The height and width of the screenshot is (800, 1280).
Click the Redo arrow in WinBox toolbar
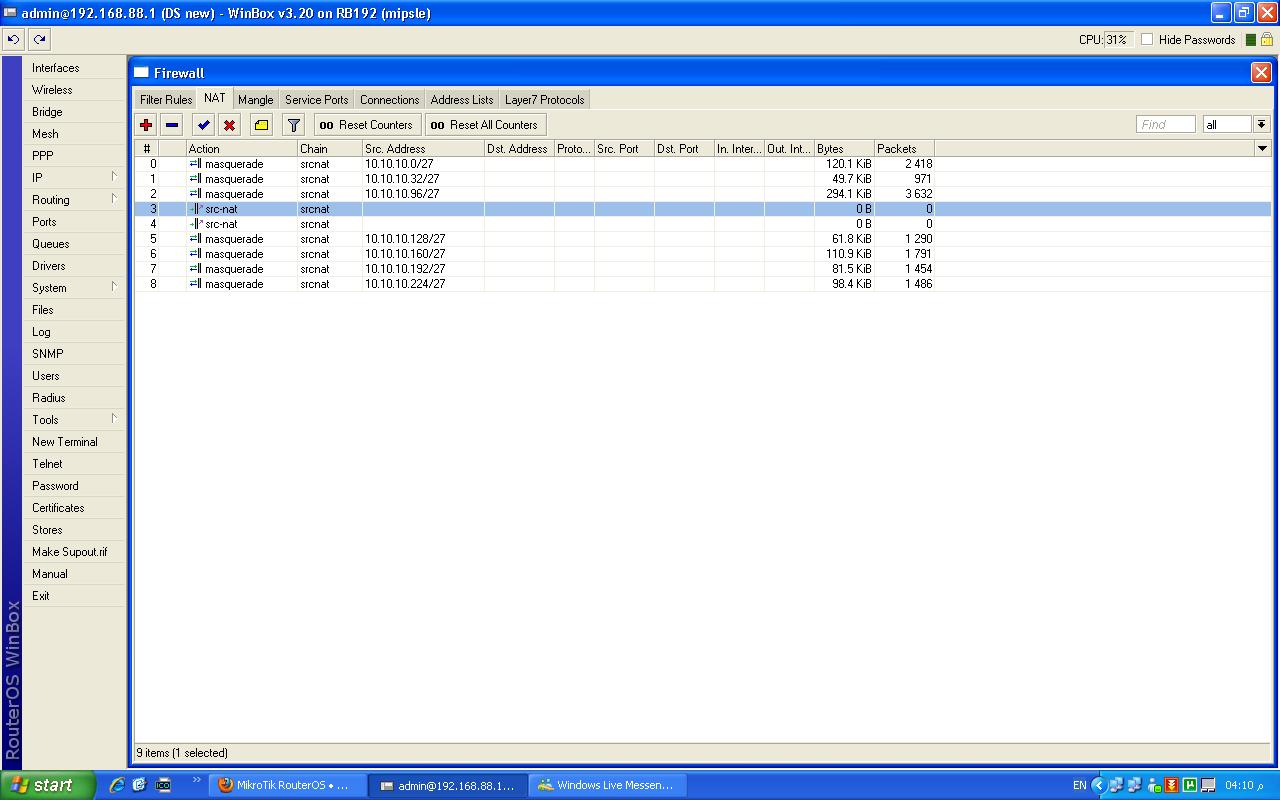pyautogui.click(x=39, y=40)
